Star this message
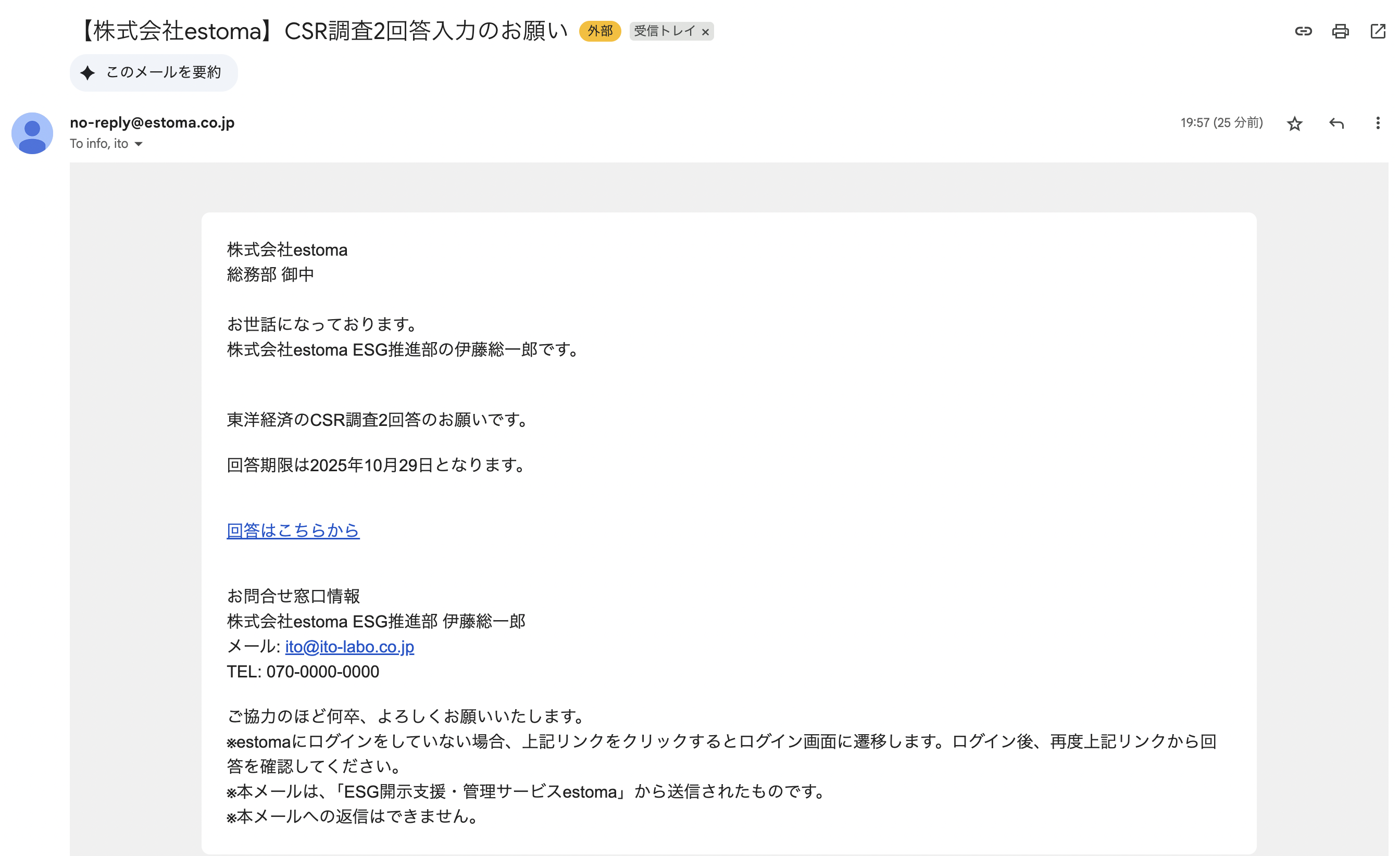Image resolution: width=1400 pixels, height=856 pixels. tap(1294, 123)
